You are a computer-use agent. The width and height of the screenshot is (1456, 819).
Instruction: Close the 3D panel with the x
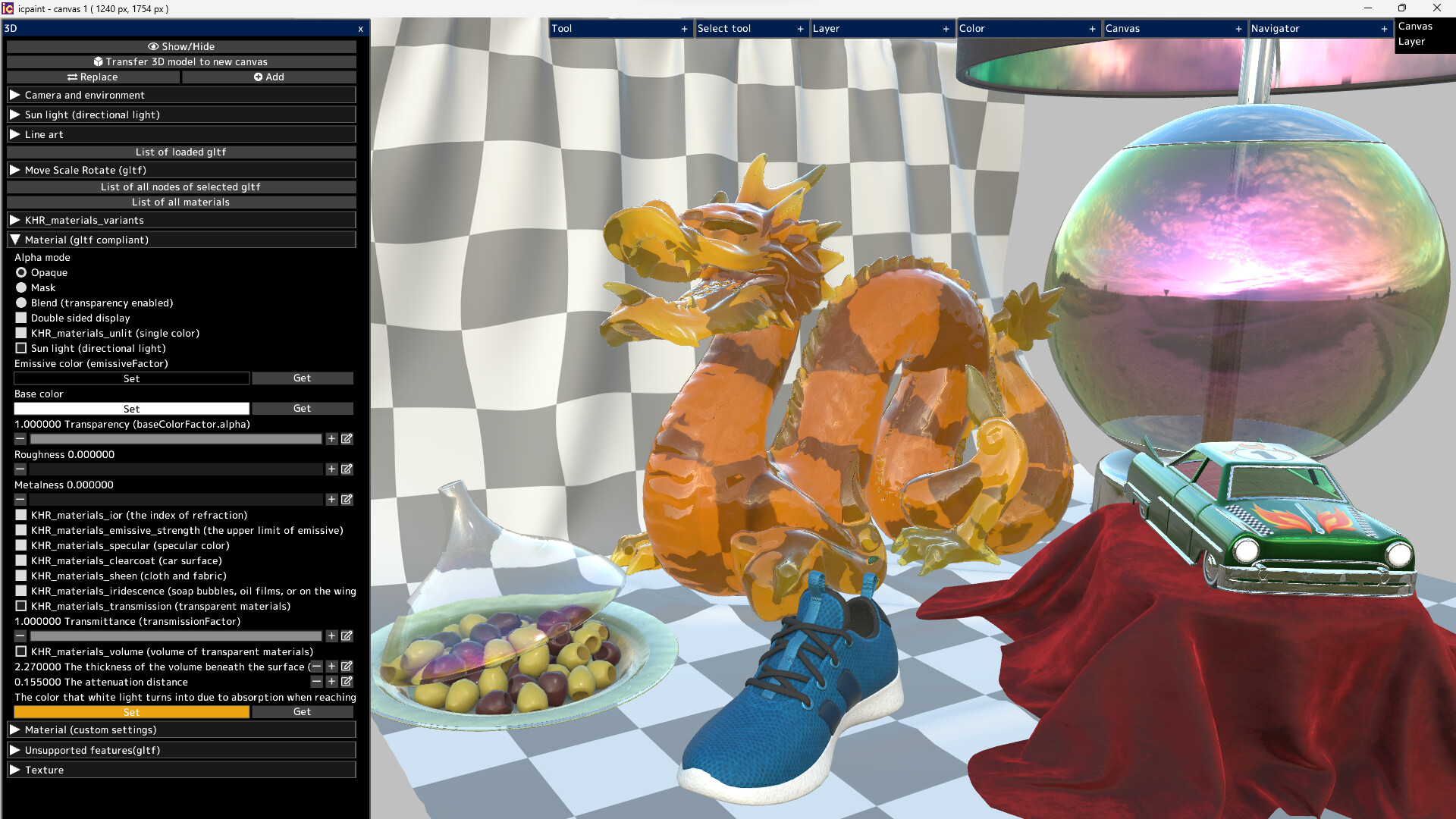click(x=360, y=29)
